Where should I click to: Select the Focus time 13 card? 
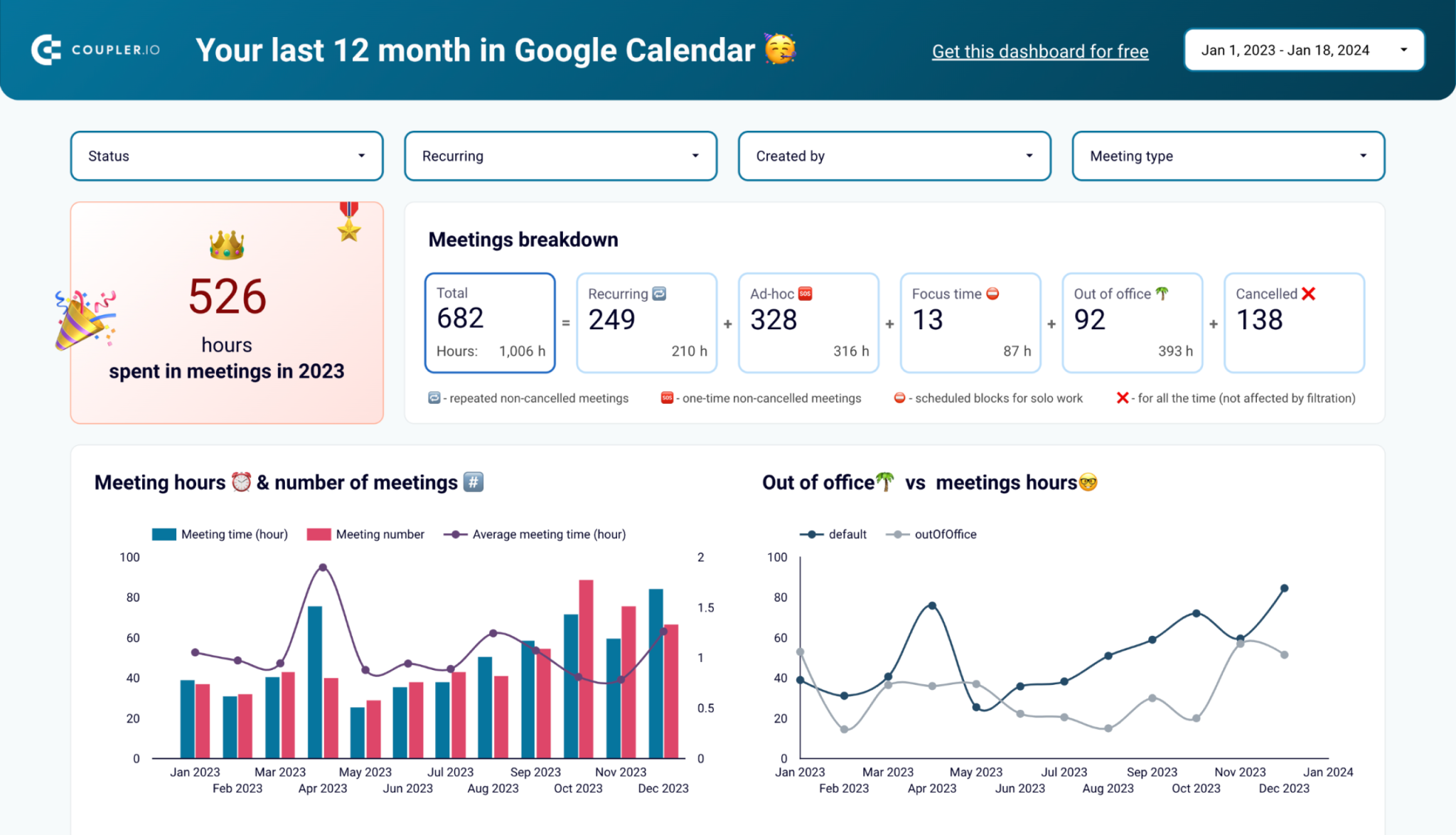tap(970, 322)
